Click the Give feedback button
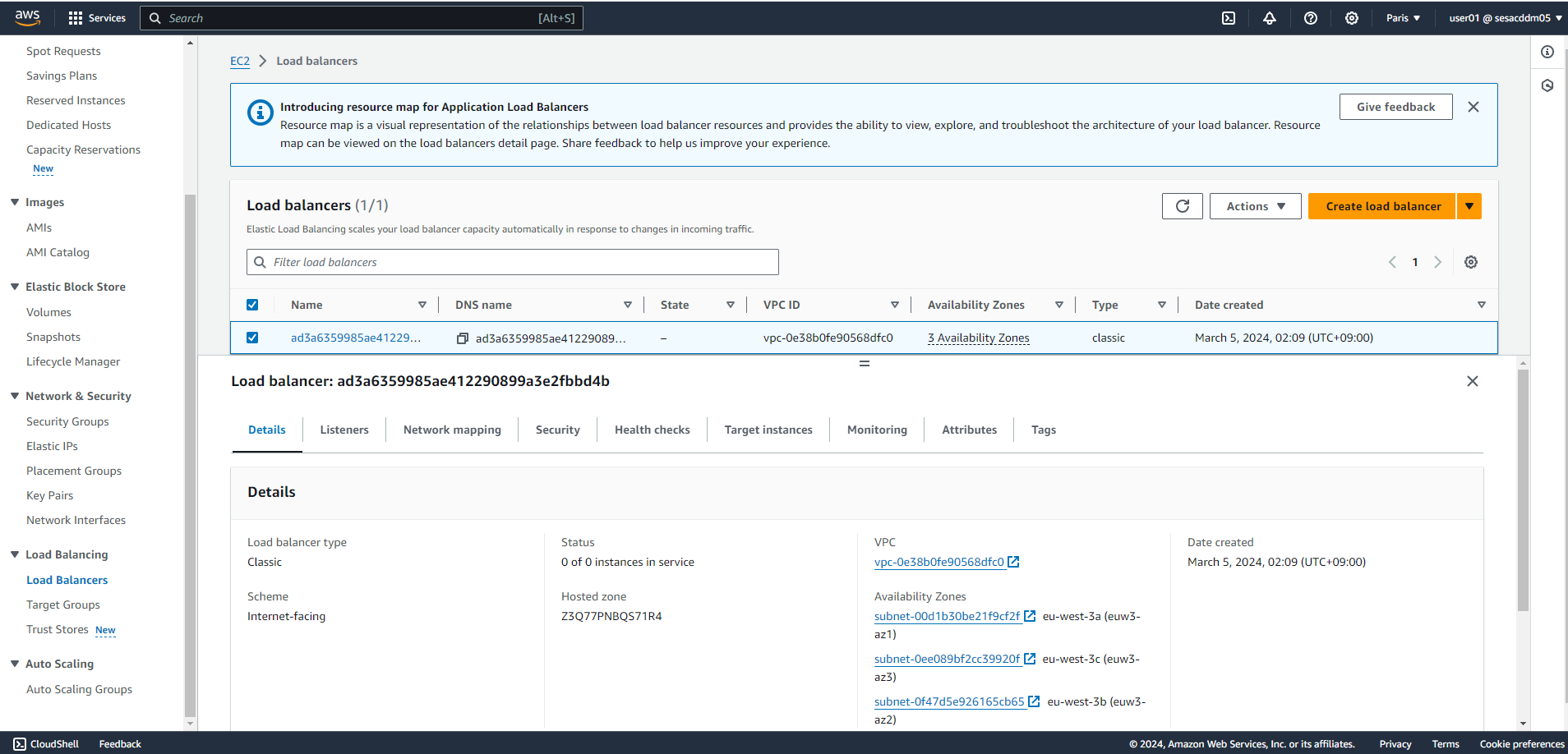This screenshot has width=1568, height=754. coord(1395,107)
